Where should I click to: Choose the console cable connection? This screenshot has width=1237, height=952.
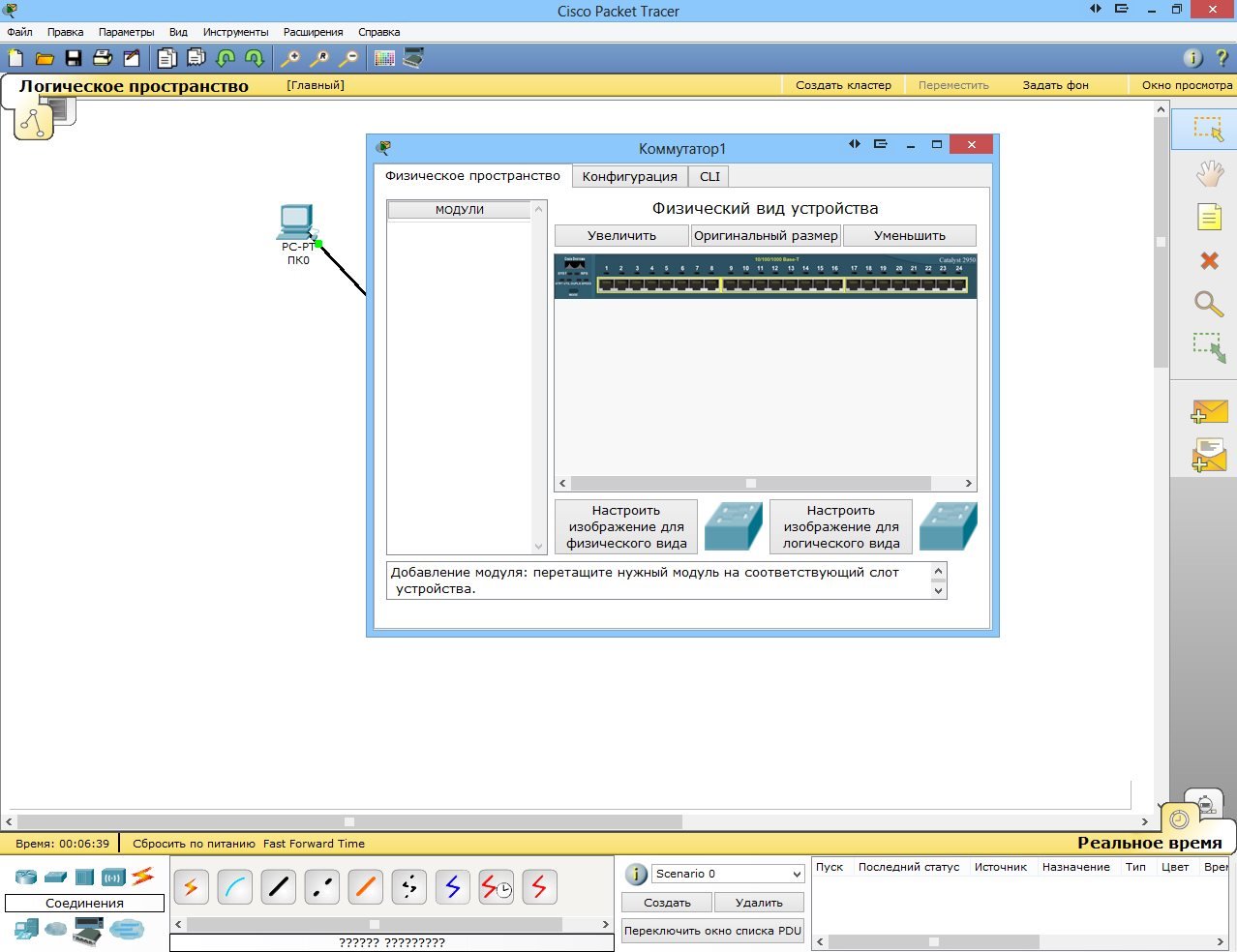coord(234,886)
